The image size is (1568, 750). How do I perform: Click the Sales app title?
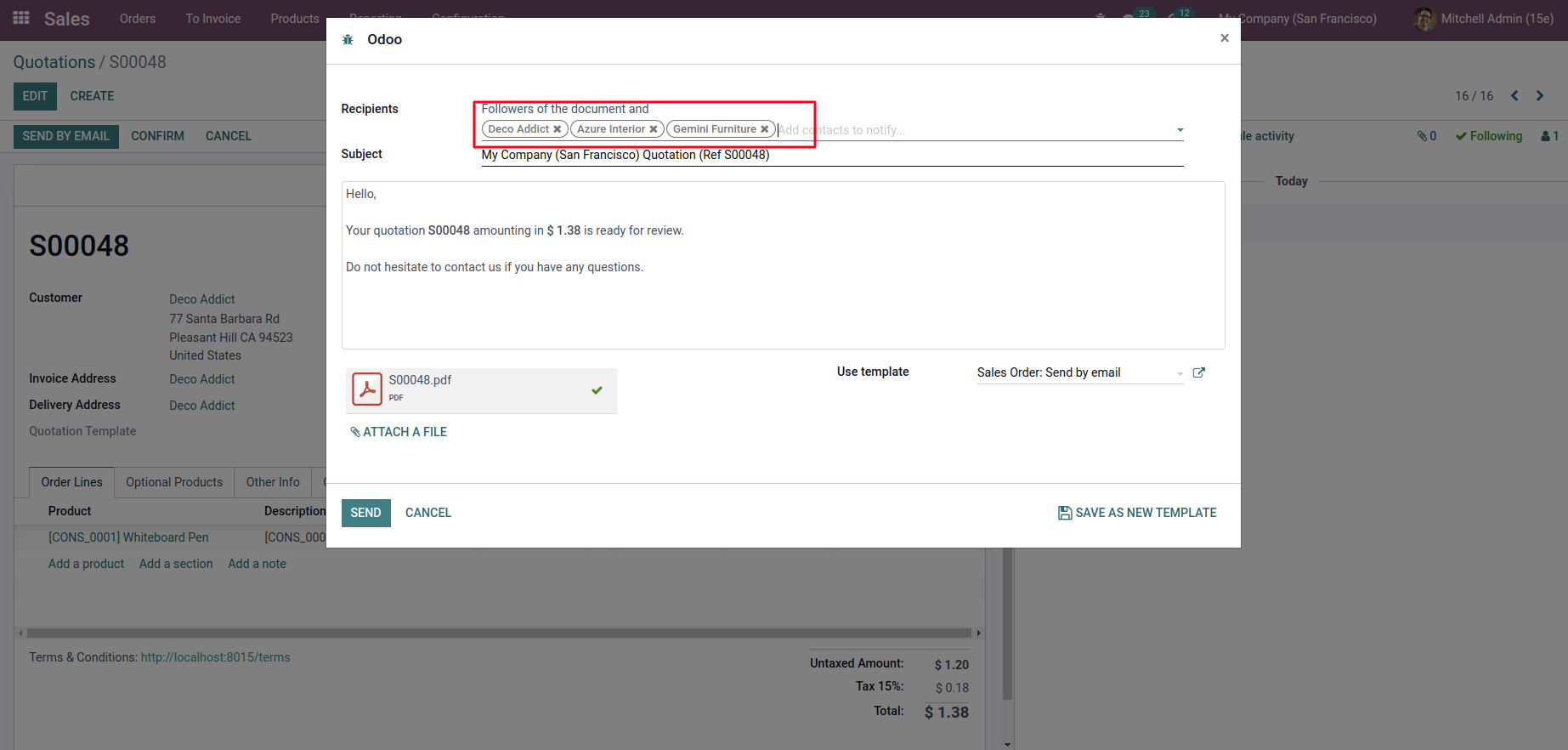(67, 19)
